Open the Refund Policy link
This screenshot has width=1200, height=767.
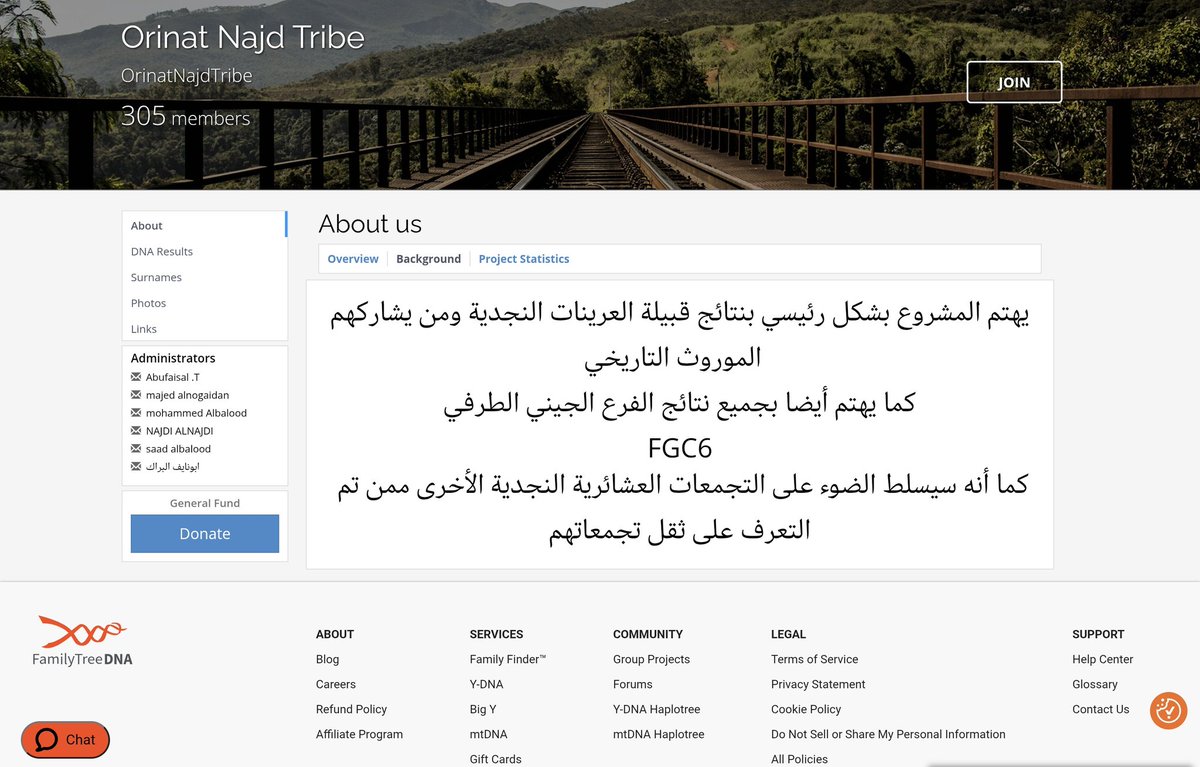click(351, 710)
